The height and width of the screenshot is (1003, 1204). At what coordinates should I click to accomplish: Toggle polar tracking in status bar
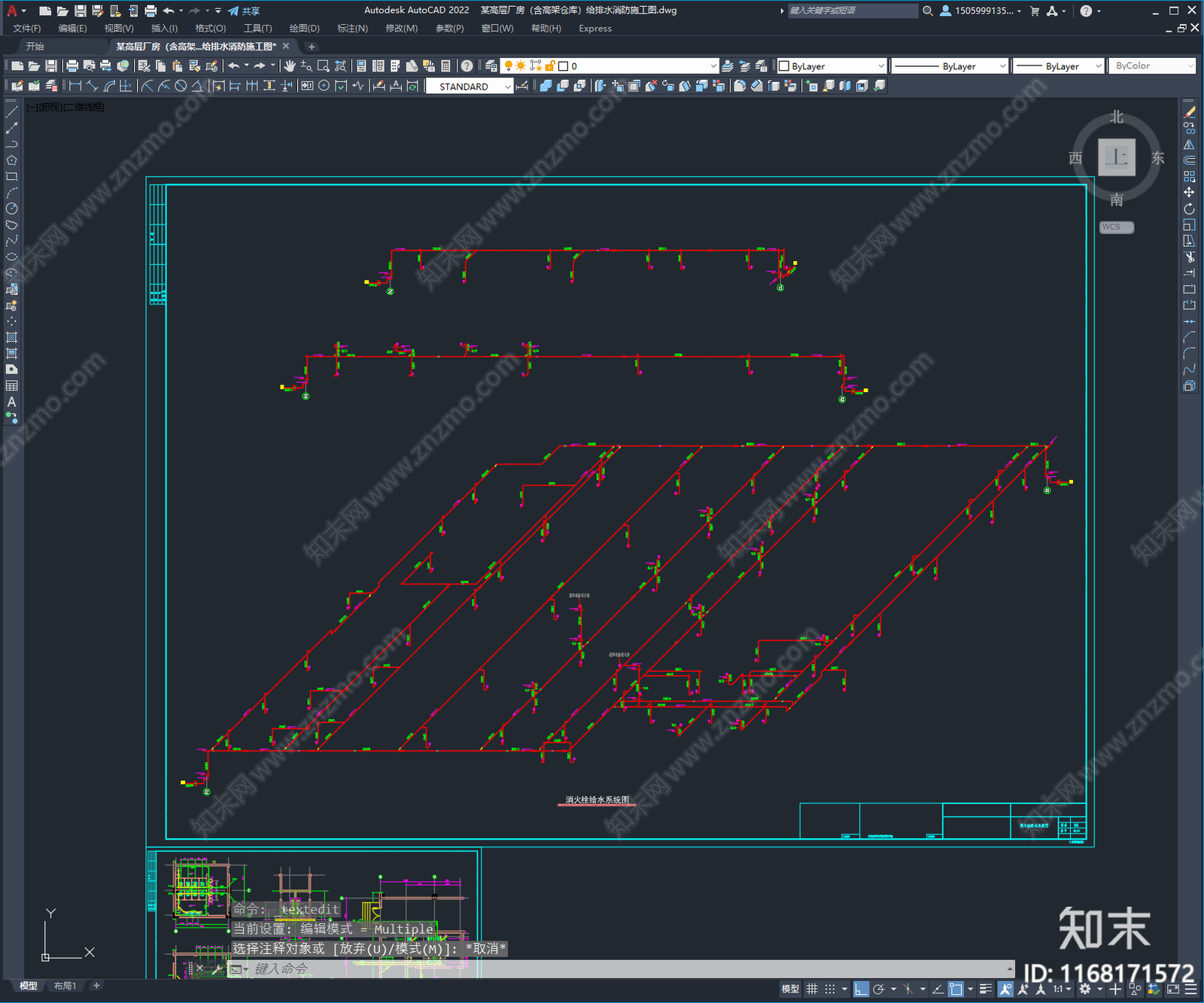click(x=878, y=989)
